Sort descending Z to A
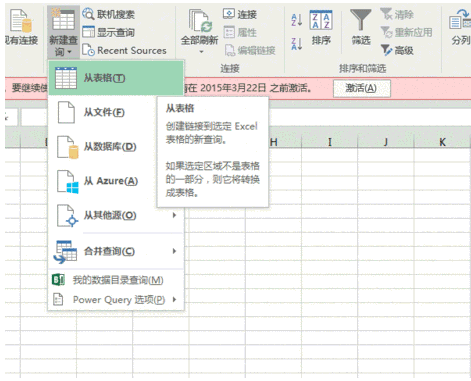 click(296, 44)
